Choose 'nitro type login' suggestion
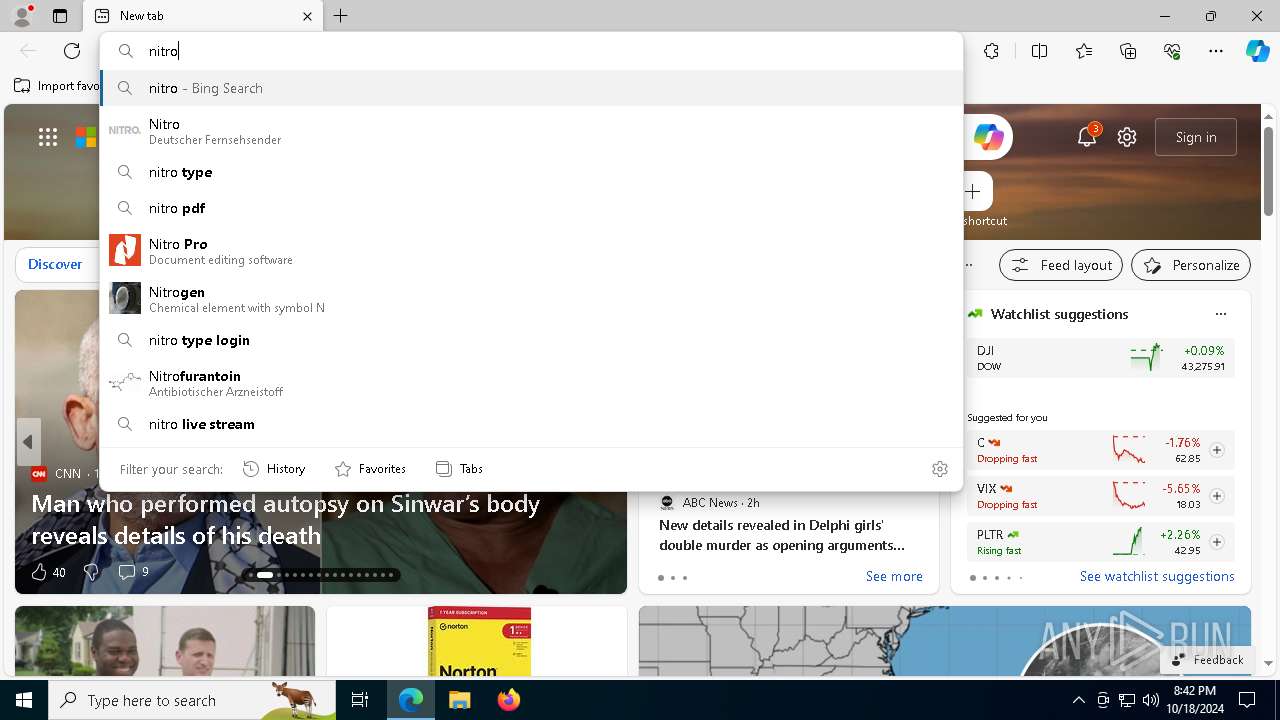 coord(531,340)
